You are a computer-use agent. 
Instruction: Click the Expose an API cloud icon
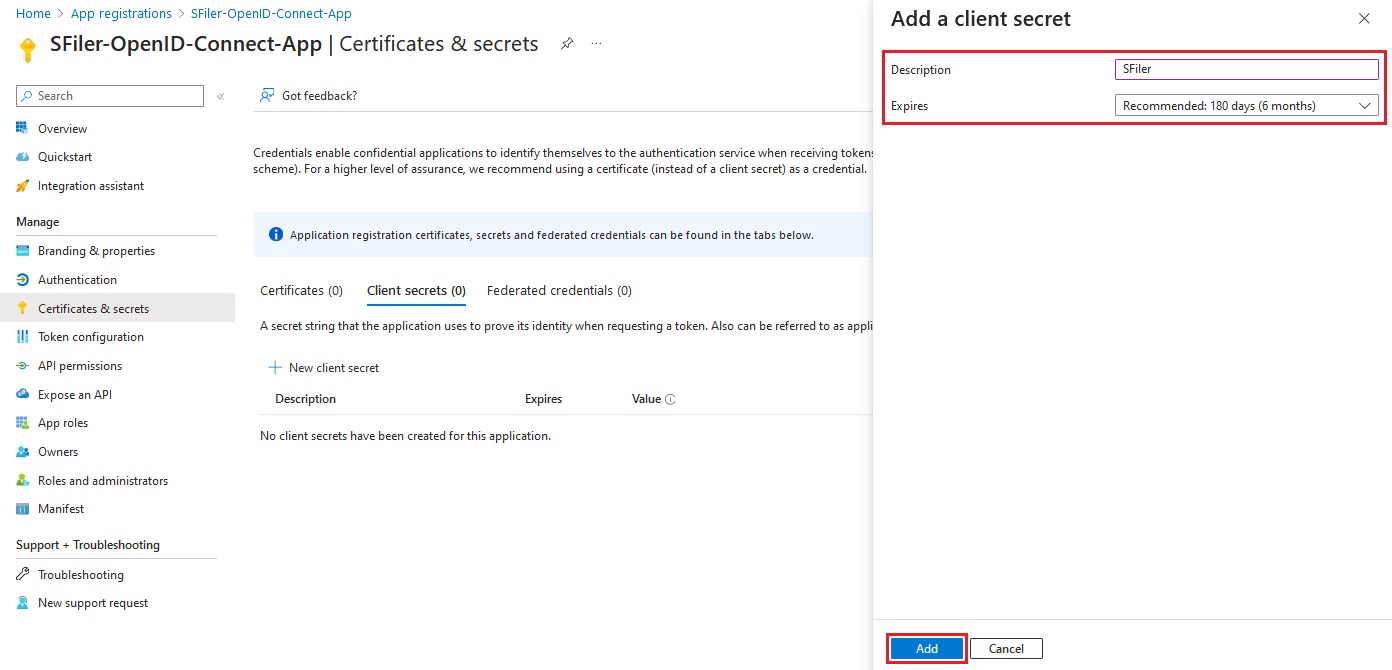[x=22, y=395]
